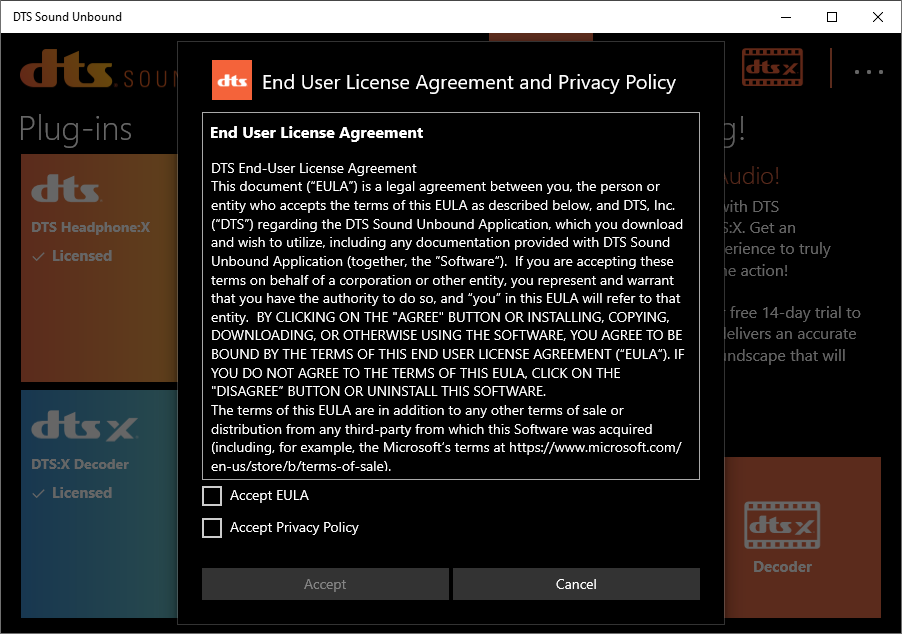Click the End User License Agreement heading

coord(316,133)
